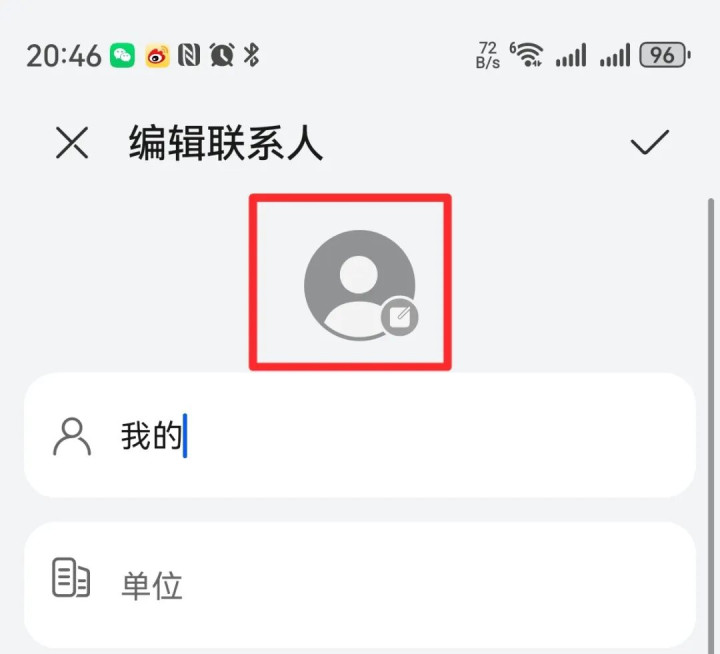This screenshot has width=720, height=654.
Task: Tap the 72 B/s network speed indicator
Action: click(x=488, y=55)
